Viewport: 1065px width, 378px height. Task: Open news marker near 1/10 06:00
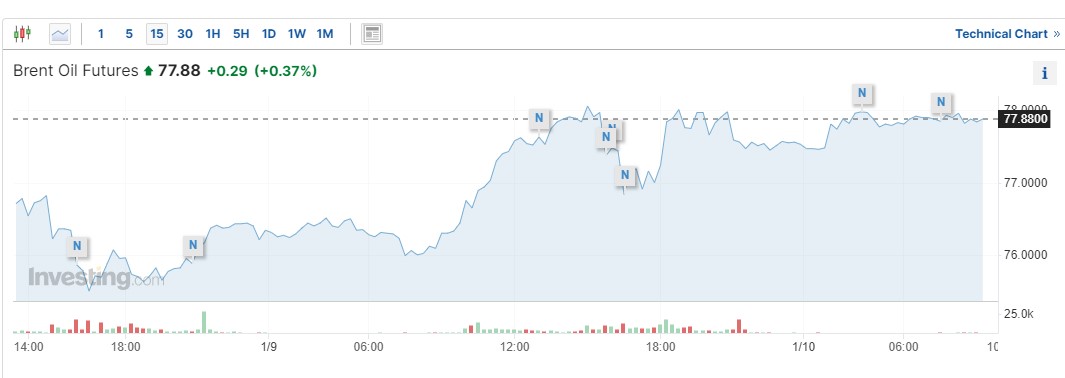(941, 102)
